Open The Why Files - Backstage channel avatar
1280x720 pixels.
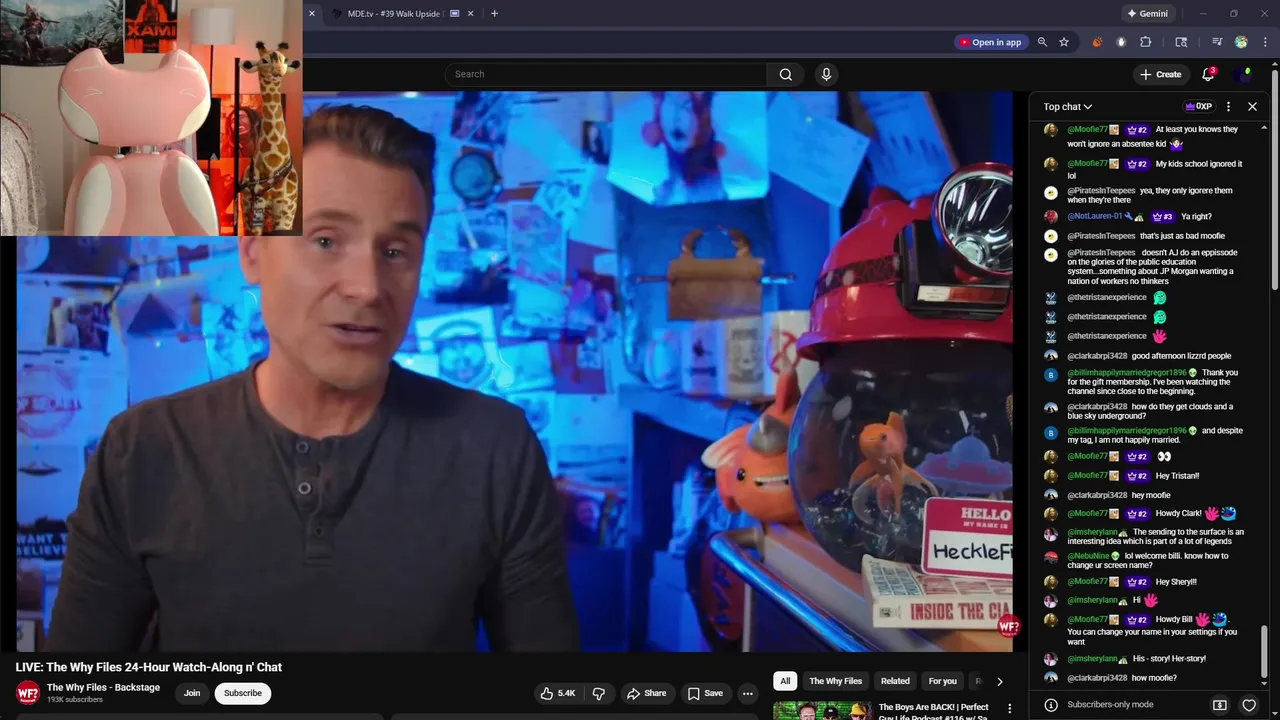click(28, 692)
